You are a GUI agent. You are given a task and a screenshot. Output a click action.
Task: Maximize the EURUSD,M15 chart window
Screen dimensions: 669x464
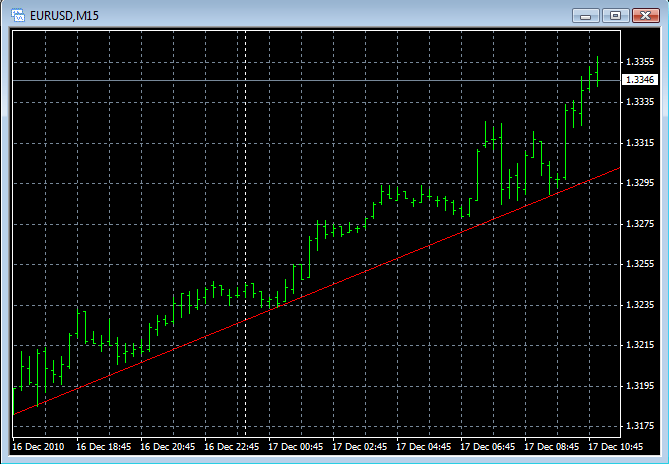coord(616,16)
